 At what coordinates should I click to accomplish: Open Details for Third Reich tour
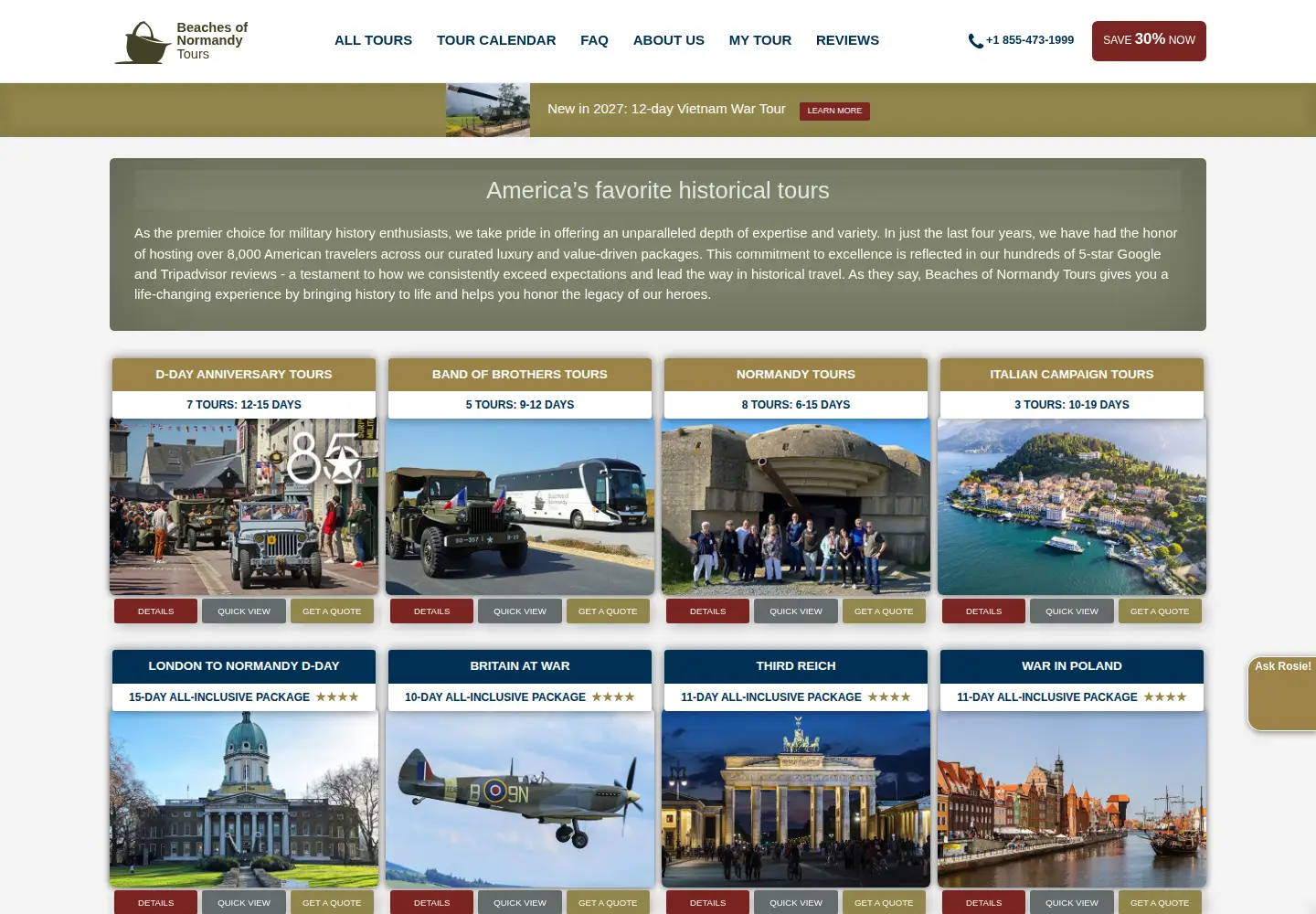click(707, 902)
